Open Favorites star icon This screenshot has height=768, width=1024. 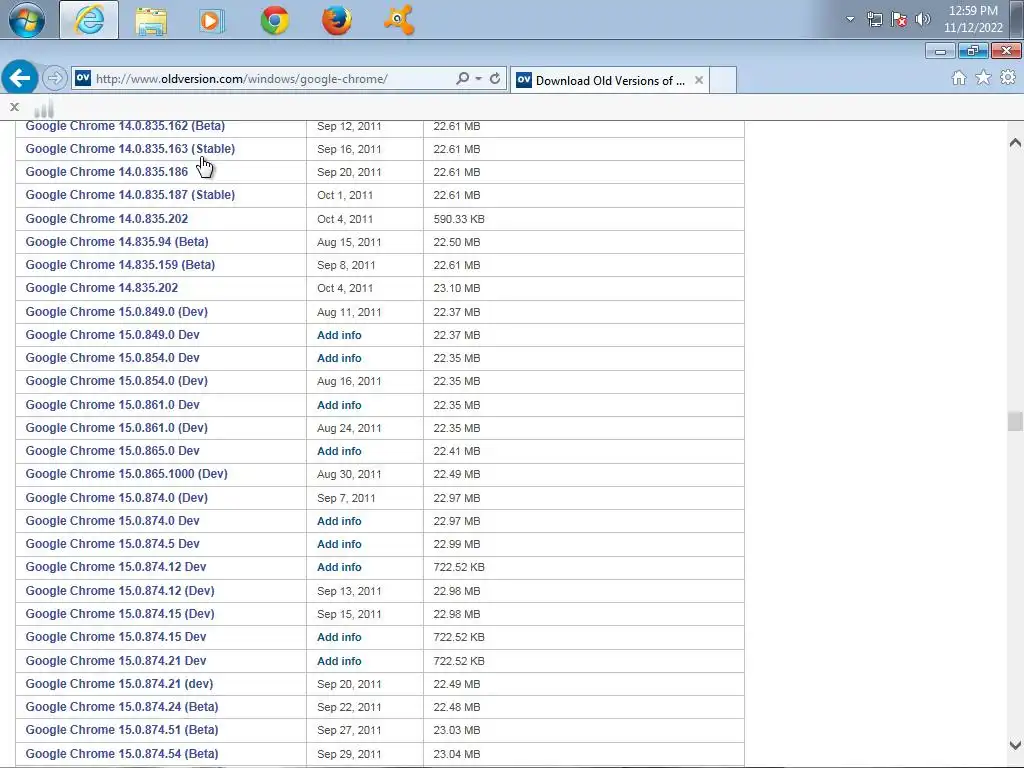coord(983,78)
